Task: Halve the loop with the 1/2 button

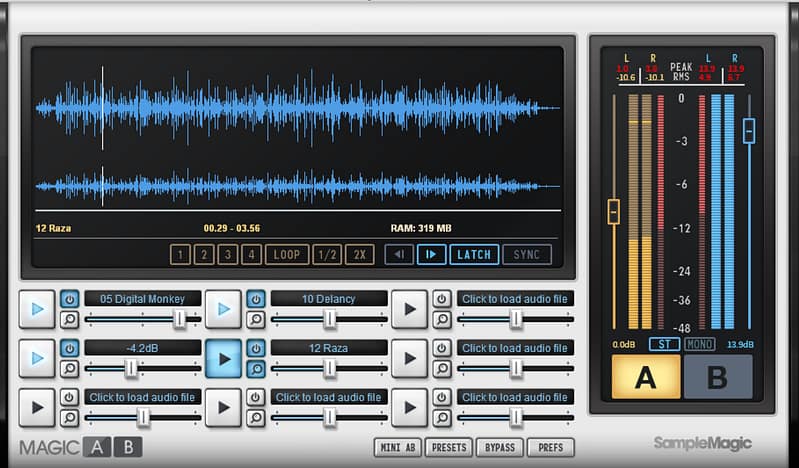Action: pyautogui.click(x=327, y=254)
